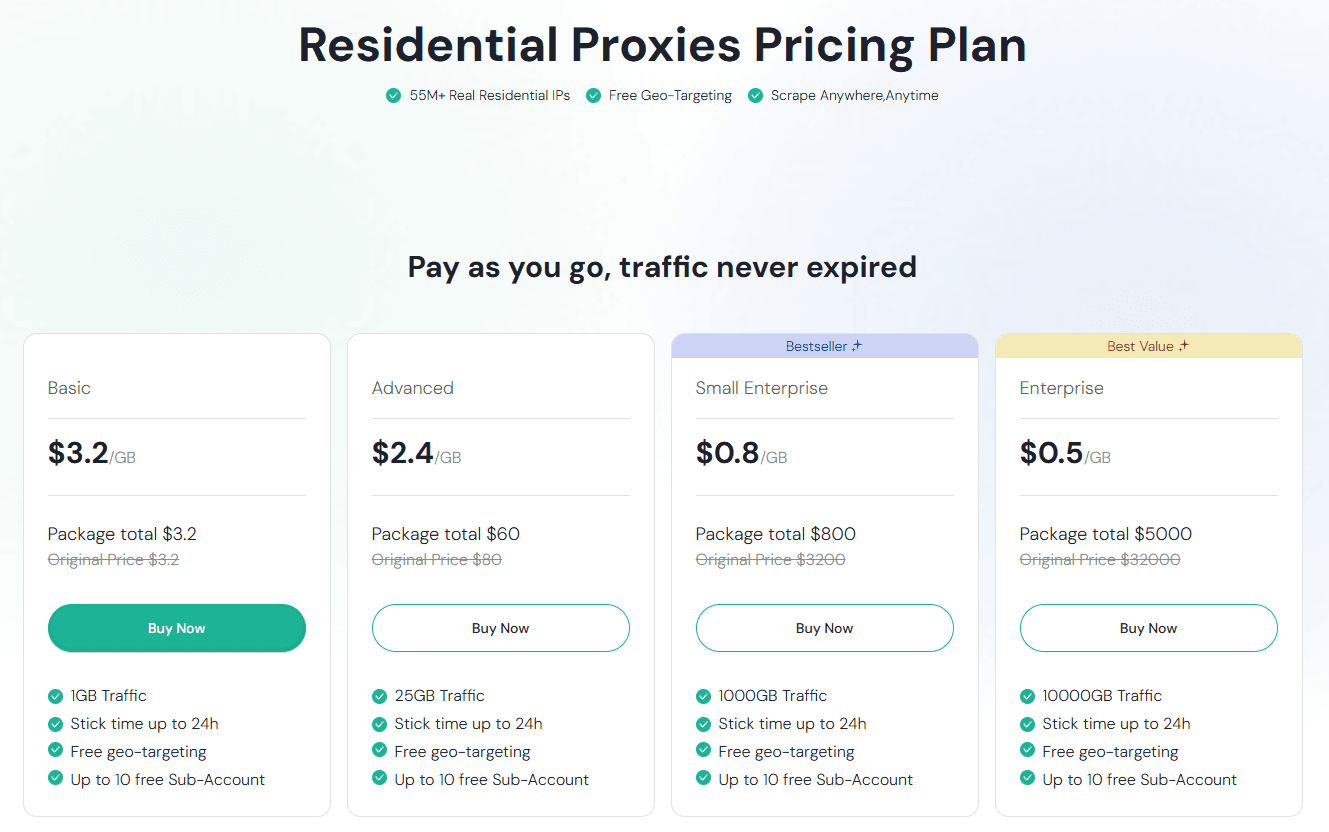Select the Bestseller badge banner
The image size is (1329, 832).
point(824,346)
